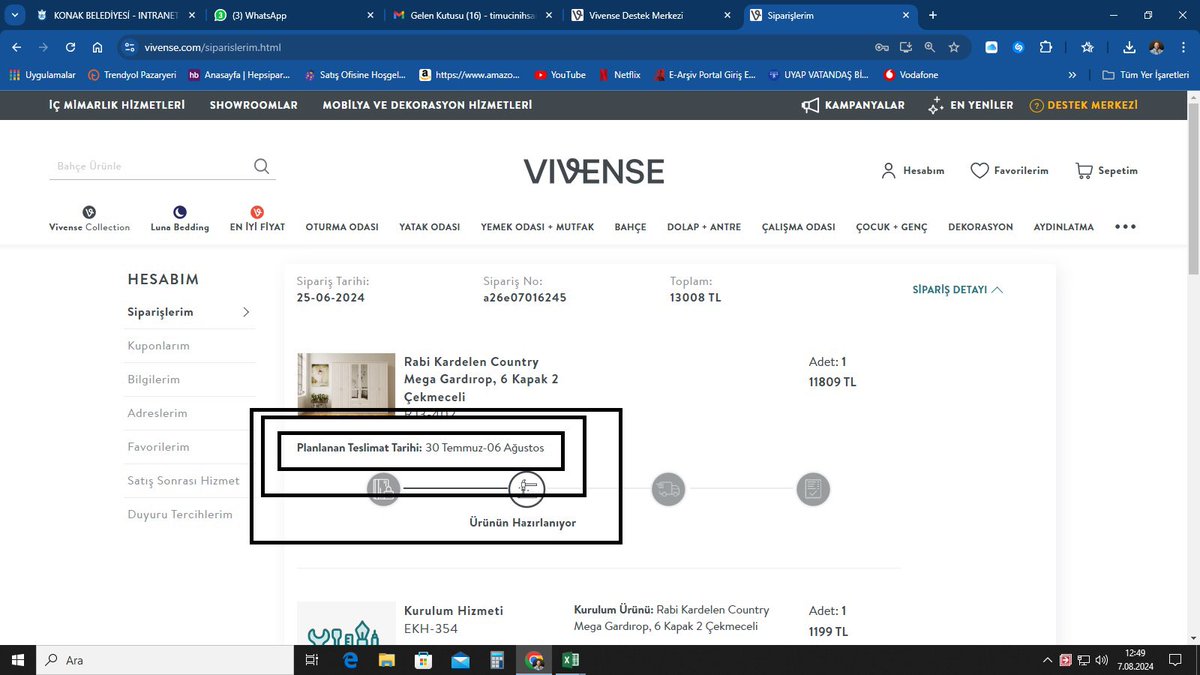Screen dimensions: 1200x675
Task: Open Chrome downloads icon
Action: [1129, 47]
